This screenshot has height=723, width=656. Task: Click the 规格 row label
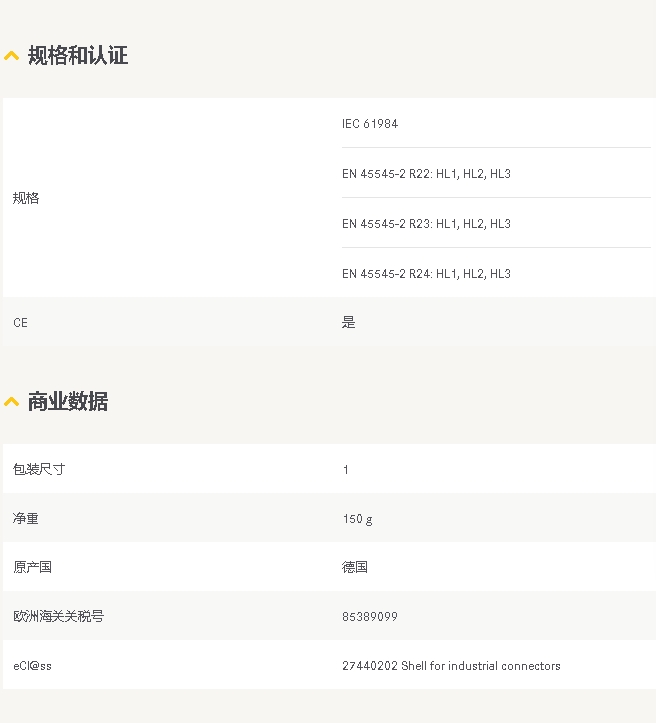tap(26, 198)
